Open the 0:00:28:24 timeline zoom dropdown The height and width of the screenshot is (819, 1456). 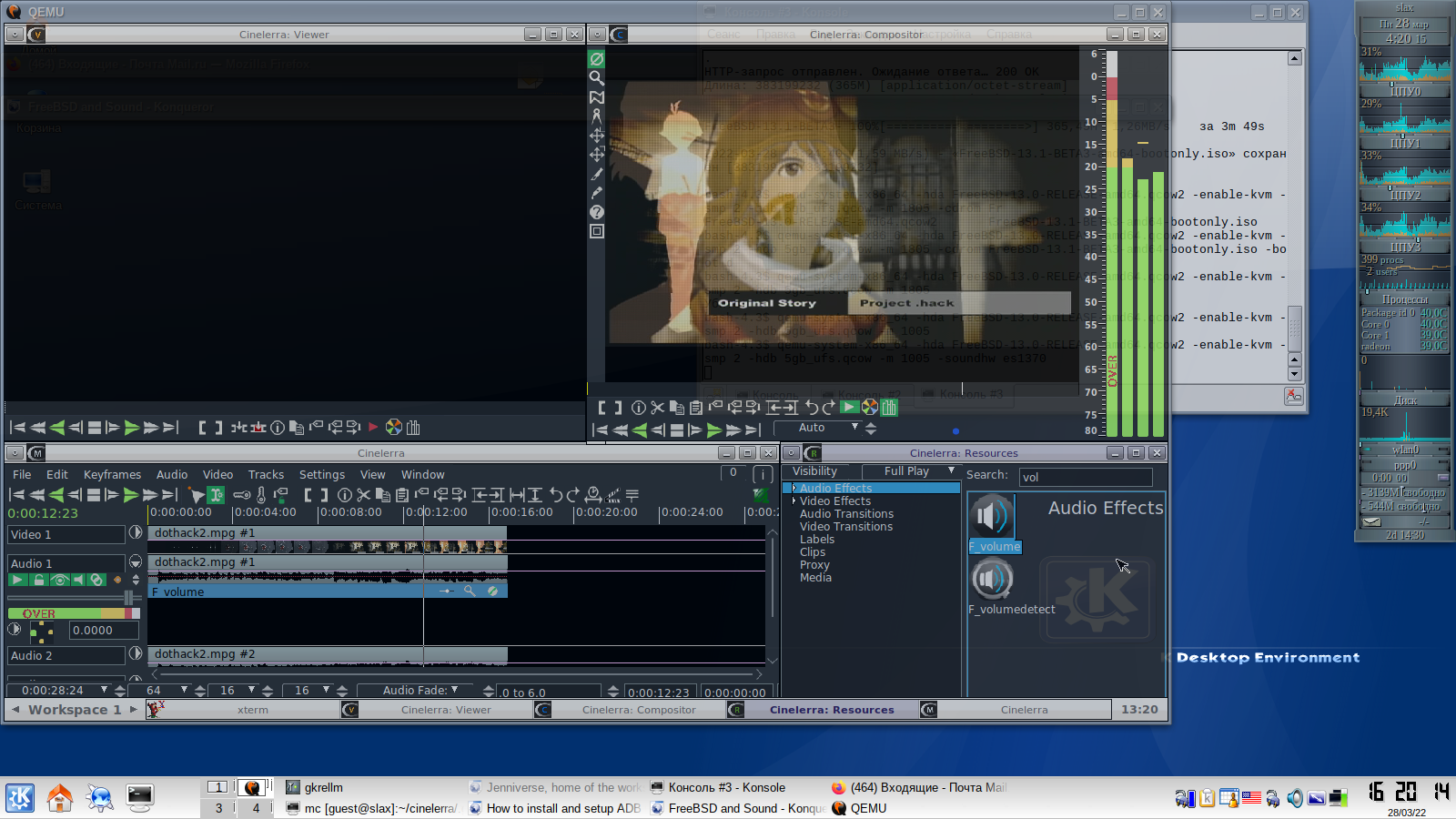(58, 691)
